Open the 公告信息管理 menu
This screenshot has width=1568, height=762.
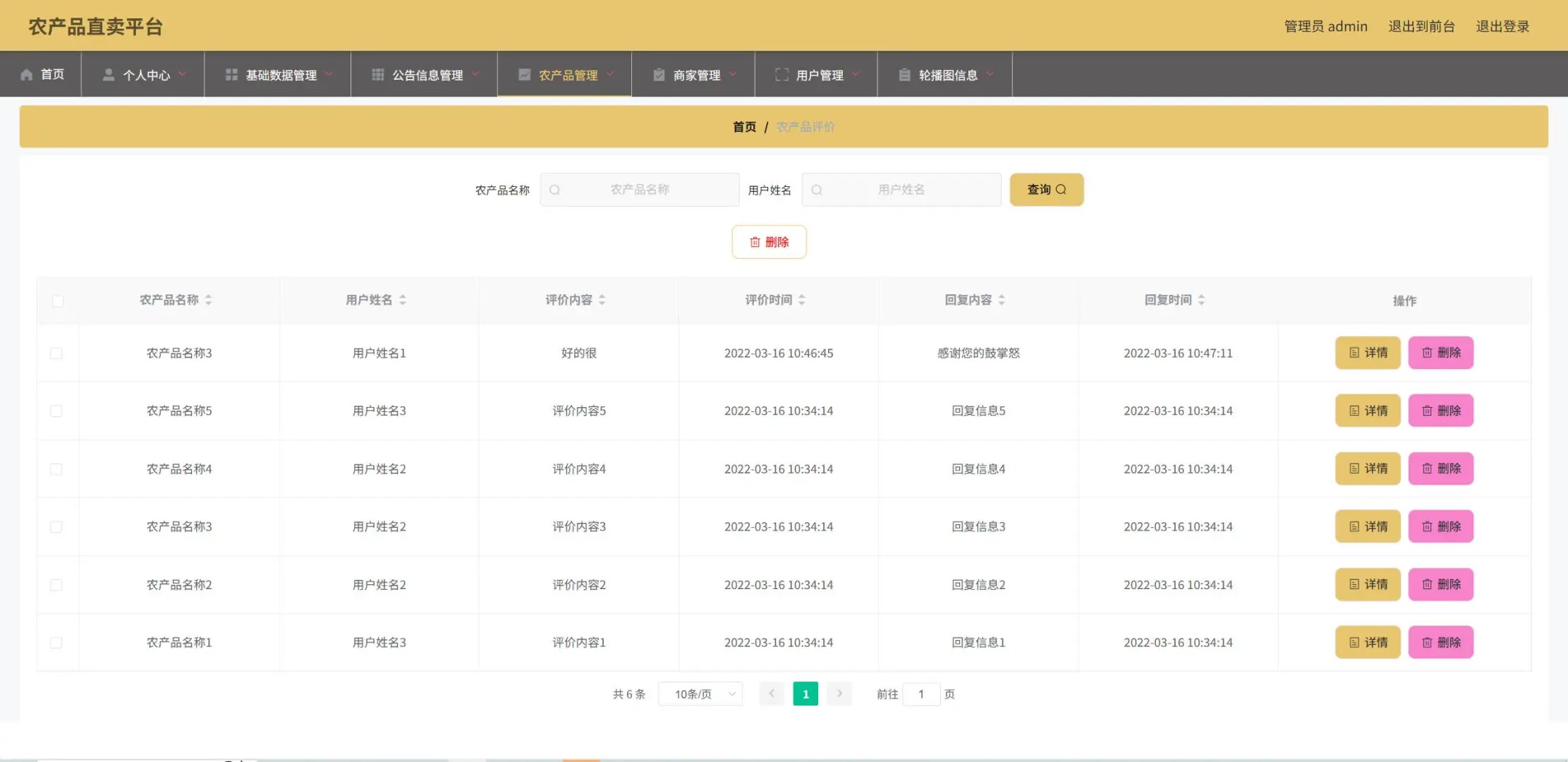pos(426,75)
